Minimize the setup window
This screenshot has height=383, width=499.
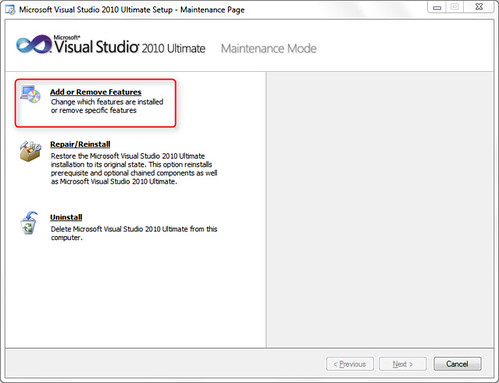(x=437, y=7)
